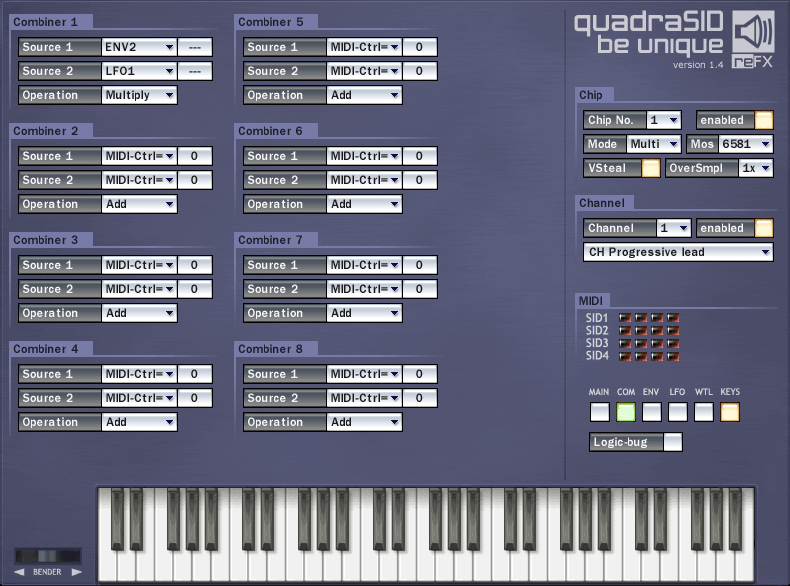Open Combiner 1 Operation Multiply dropdown
The image size is (790, 586).
(139, 95)
